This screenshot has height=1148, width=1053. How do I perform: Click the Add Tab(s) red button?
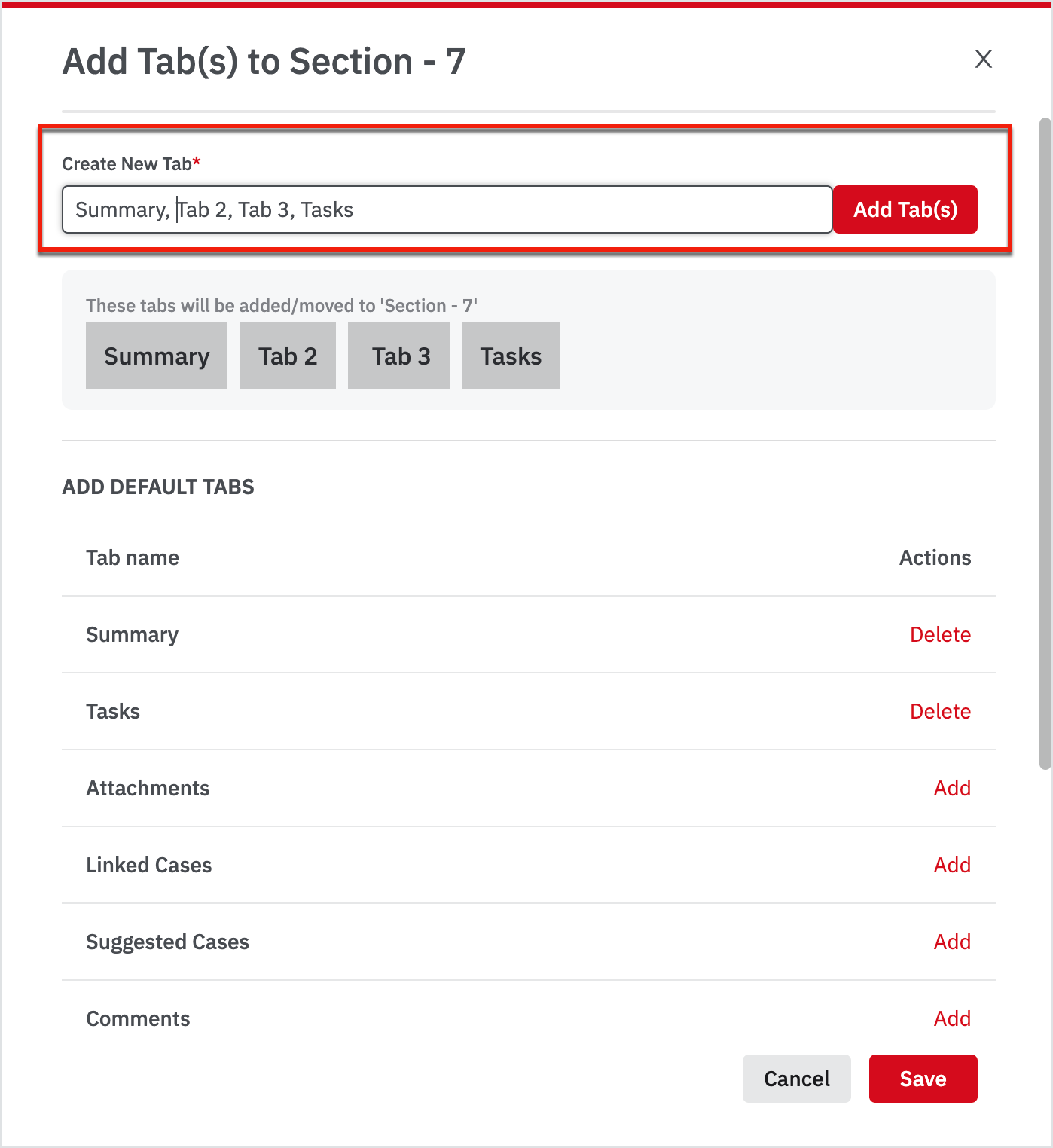tap(905, 209)
